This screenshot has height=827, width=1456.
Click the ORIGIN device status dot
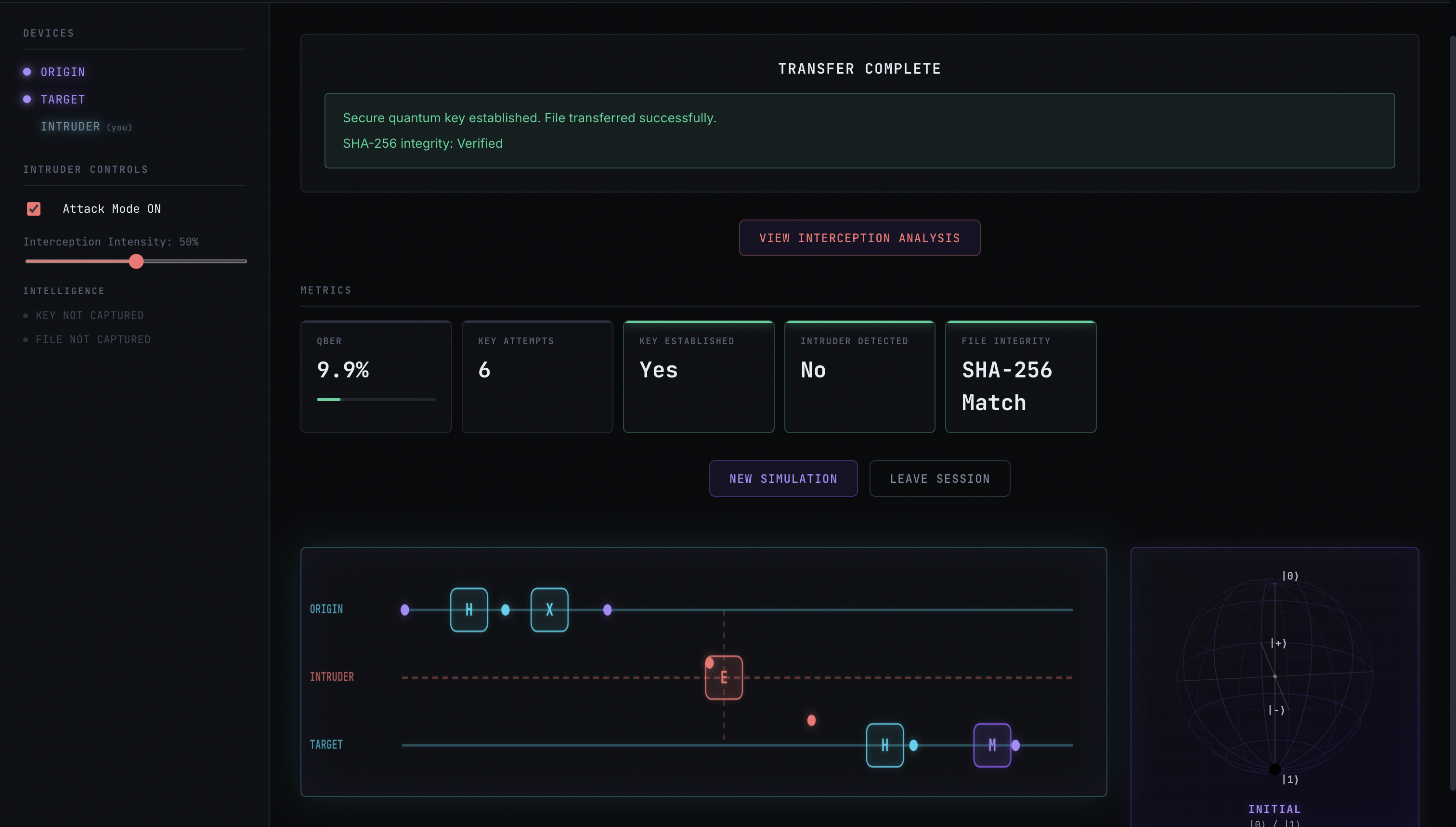(x=26, y=72)
